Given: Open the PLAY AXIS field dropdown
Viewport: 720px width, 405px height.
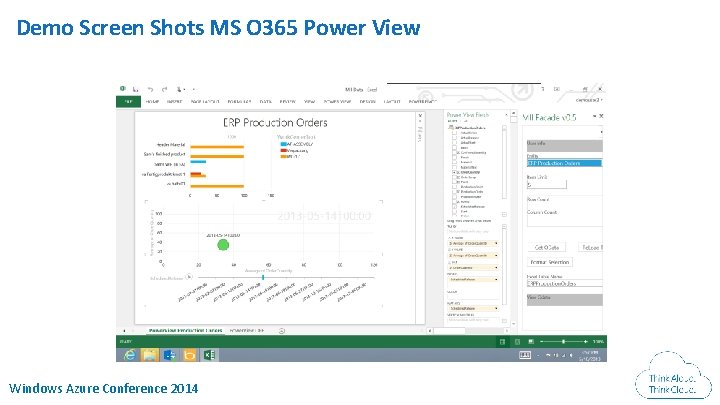Looking at the screenshot, I should (x=496, y=309).
